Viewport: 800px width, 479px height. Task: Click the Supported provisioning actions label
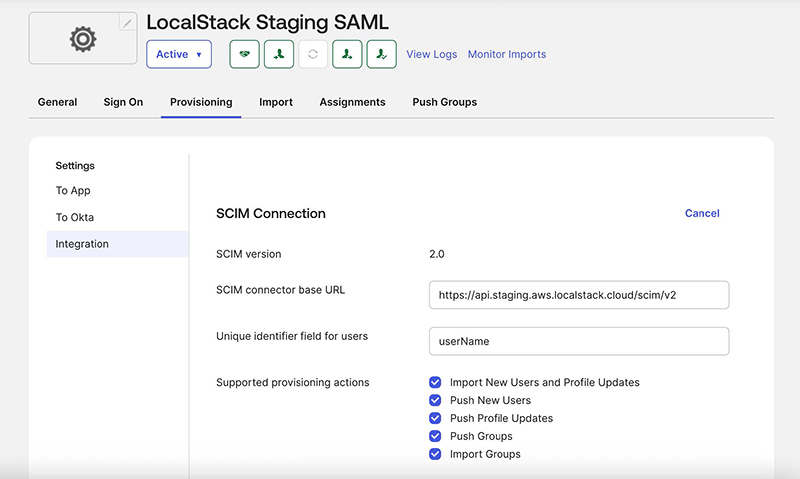(292, 383)
